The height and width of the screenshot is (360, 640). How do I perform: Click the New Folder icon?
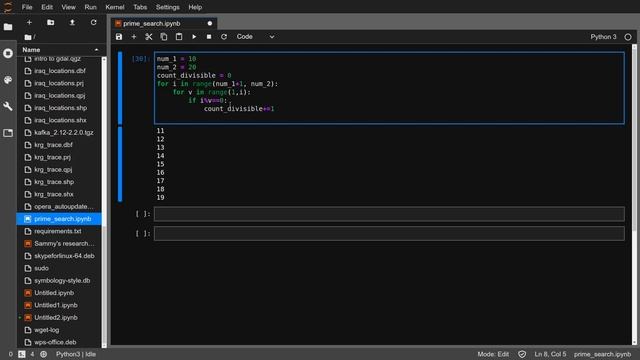51,23
